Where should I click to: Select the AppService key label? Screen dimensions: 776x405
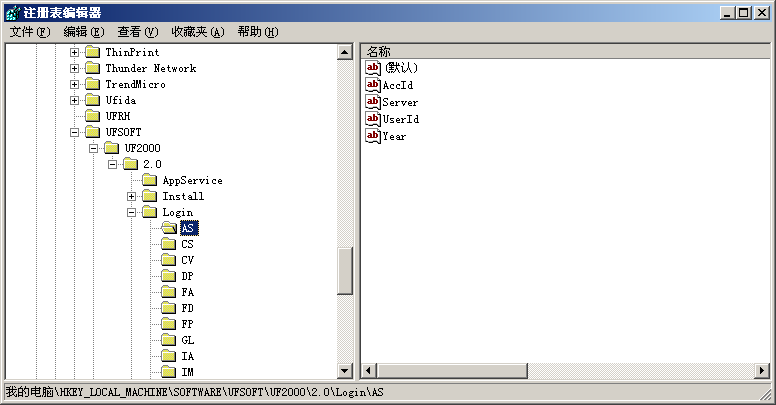point(193,180)
